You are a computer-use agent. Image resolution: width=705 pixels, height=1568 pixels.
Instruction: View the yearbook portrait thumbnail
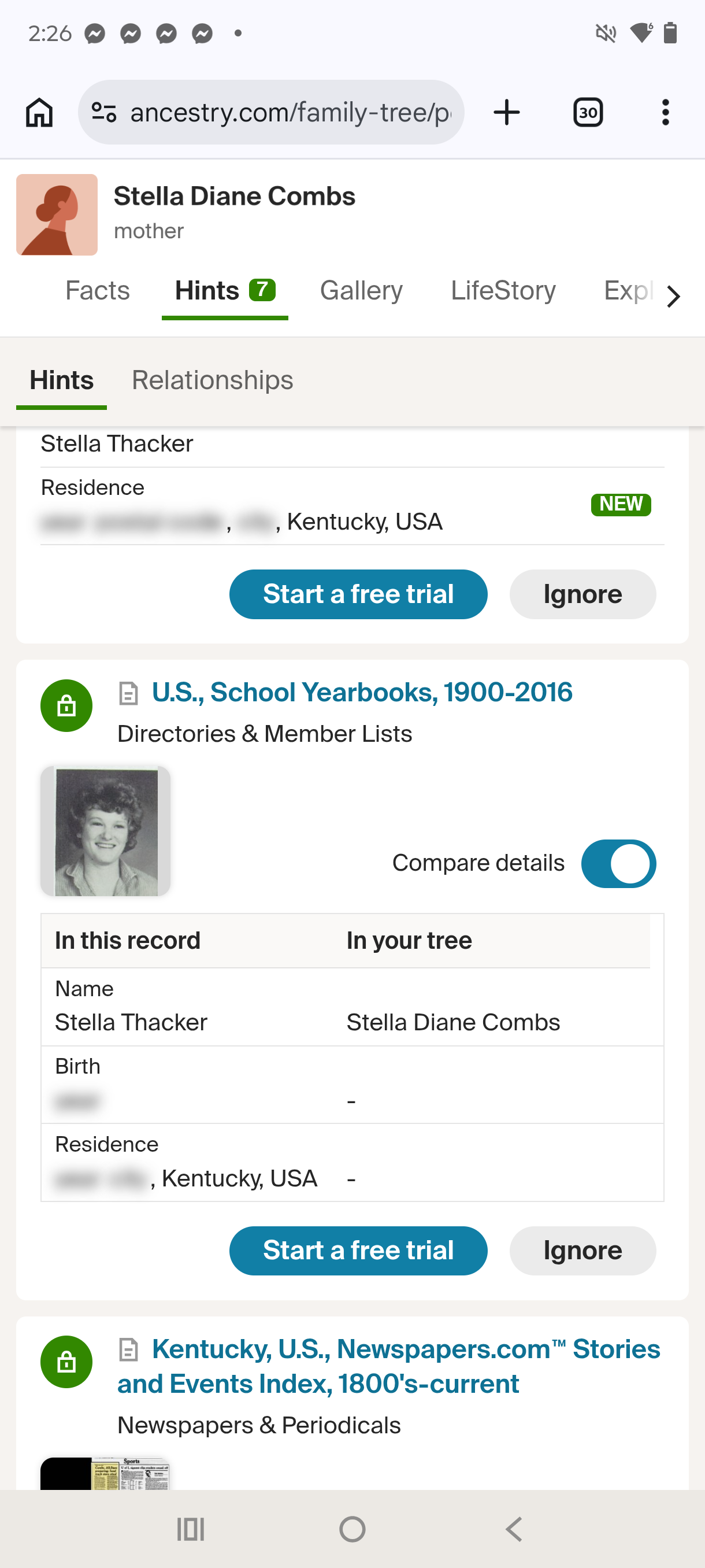coord(105,831)
